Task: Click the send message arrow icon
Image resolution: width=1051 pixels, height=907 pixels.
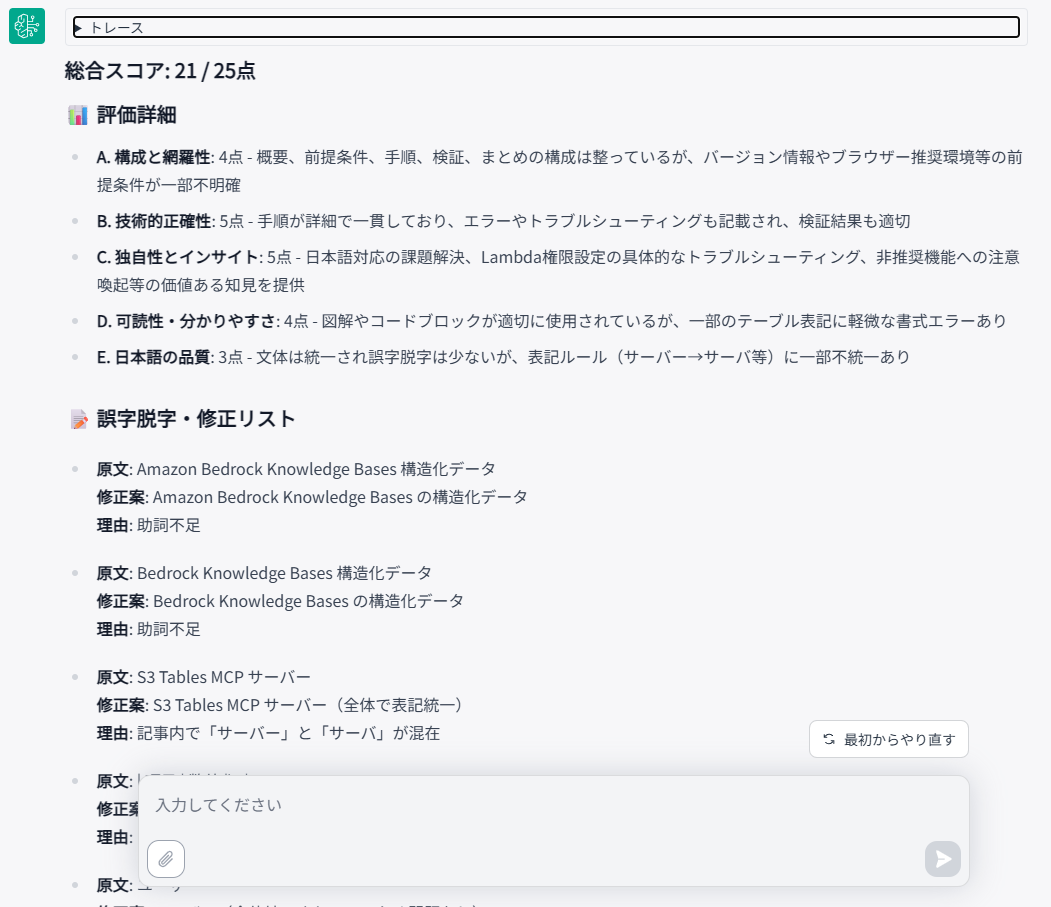Action: click(x=941, y=859)
